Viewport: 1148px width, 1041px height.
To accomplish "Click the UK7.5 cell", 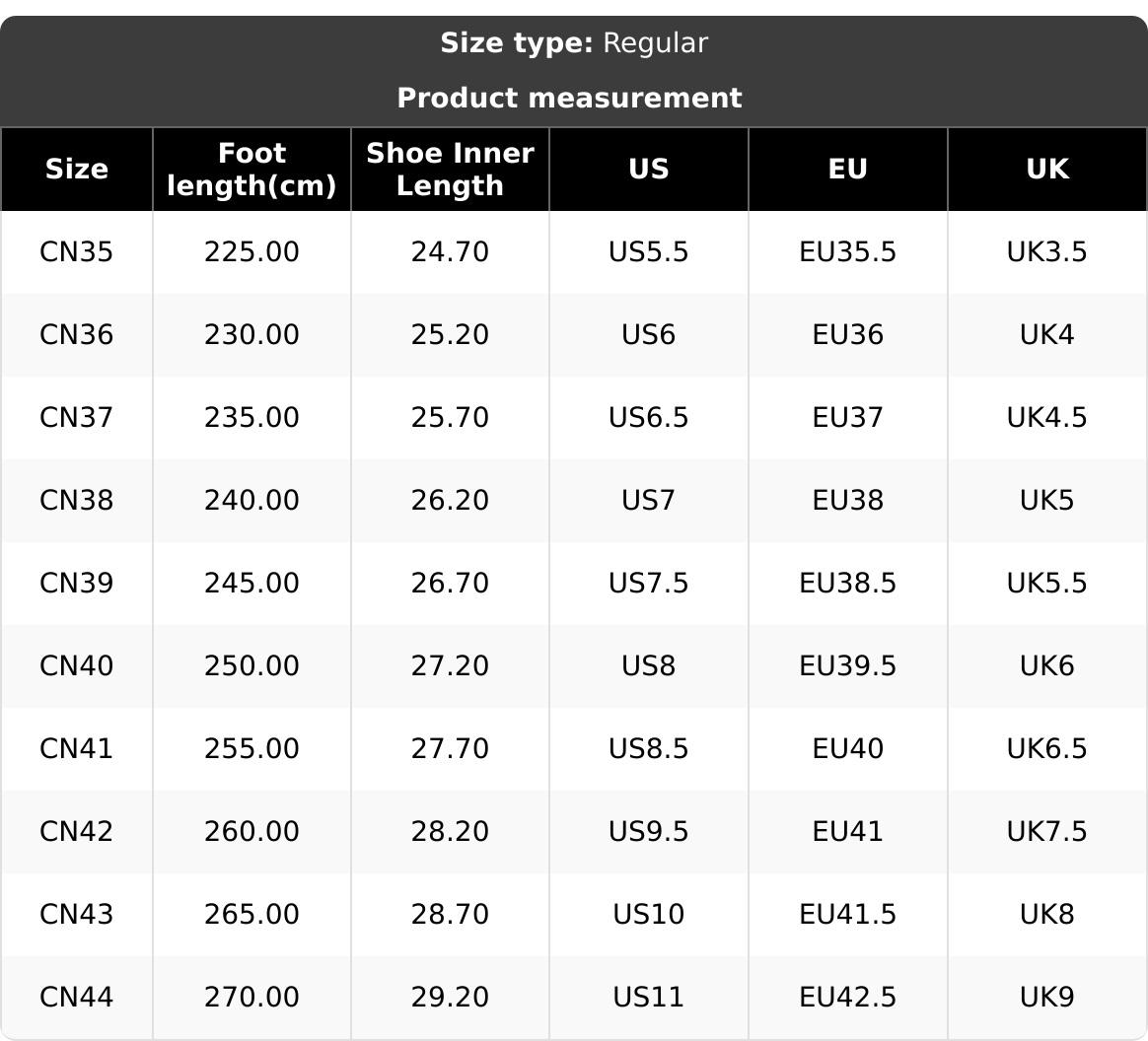I will [1046, 832].
